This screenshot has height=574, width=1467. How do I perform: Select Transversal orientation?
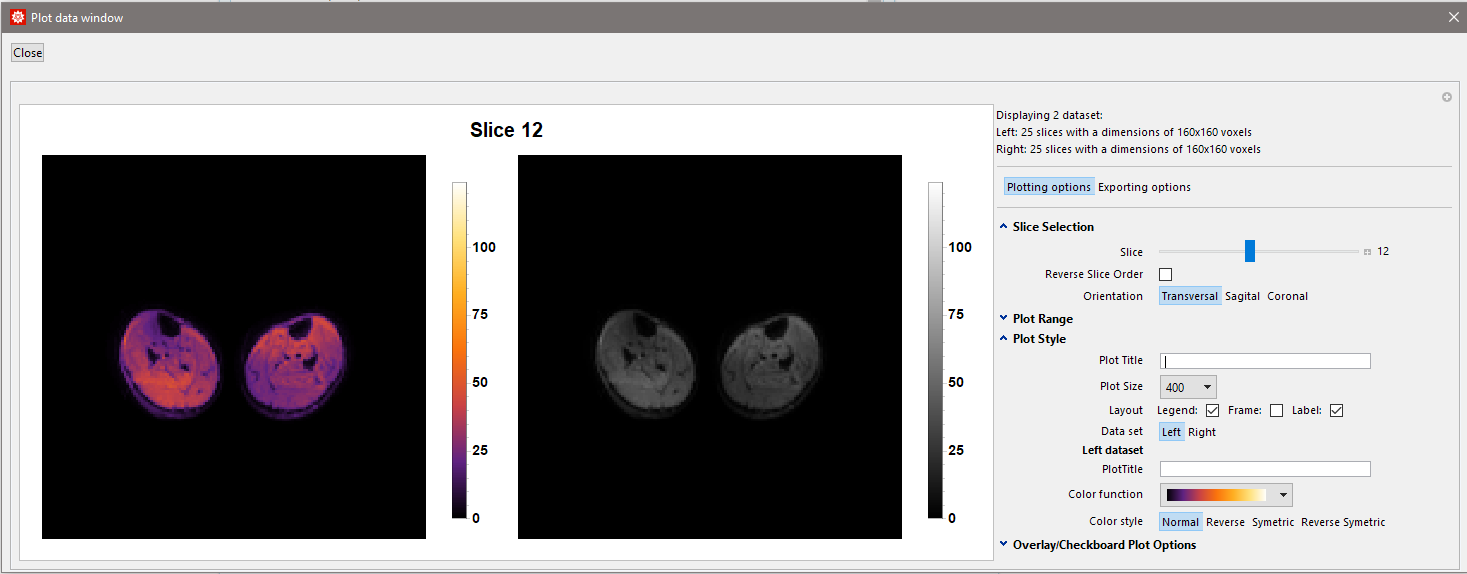pyautogui.click(x=1190, y=296)
